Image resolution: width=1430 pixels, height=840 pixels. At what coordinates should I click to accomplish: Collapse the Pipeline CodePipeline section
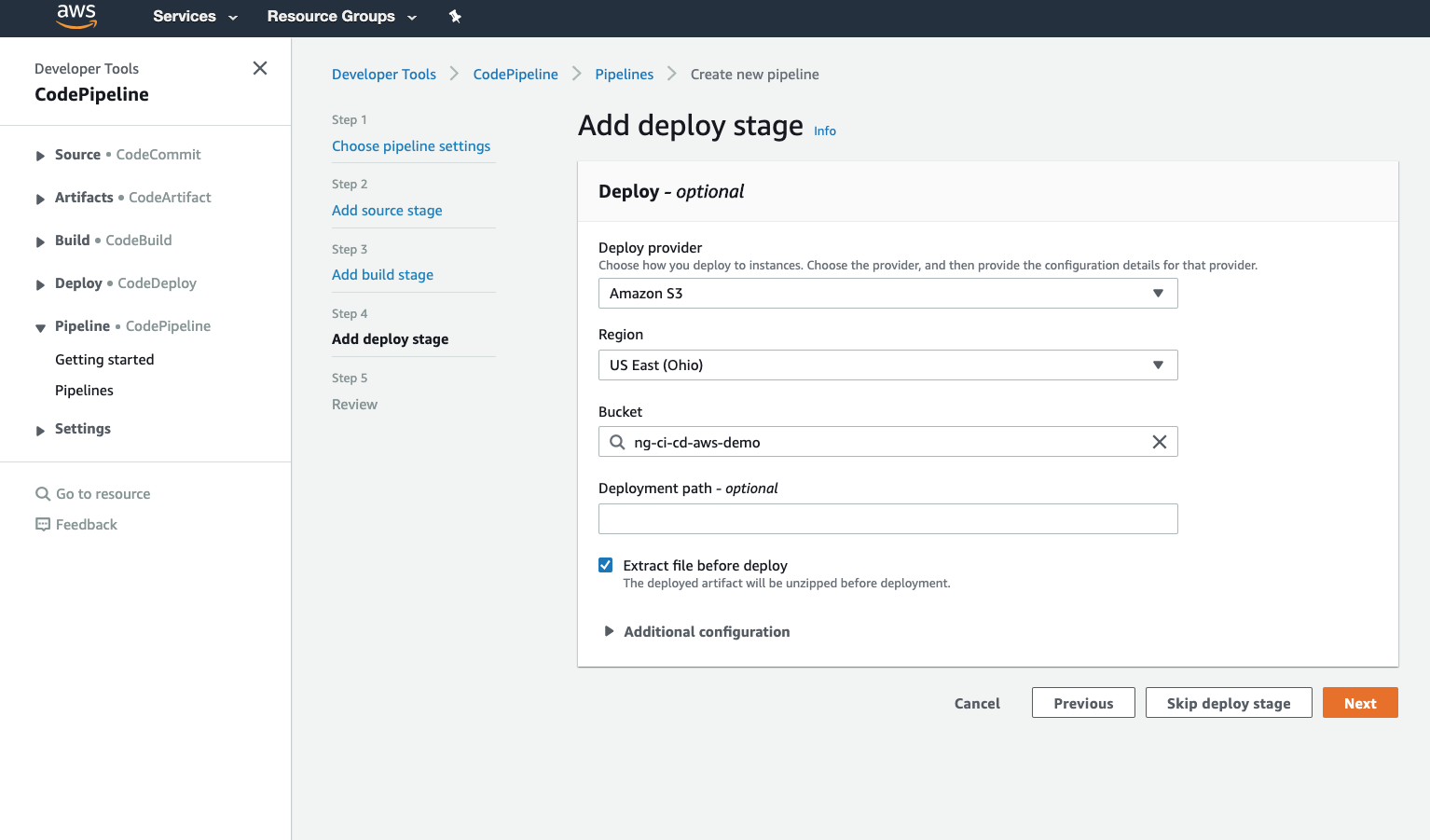(40, 327)
